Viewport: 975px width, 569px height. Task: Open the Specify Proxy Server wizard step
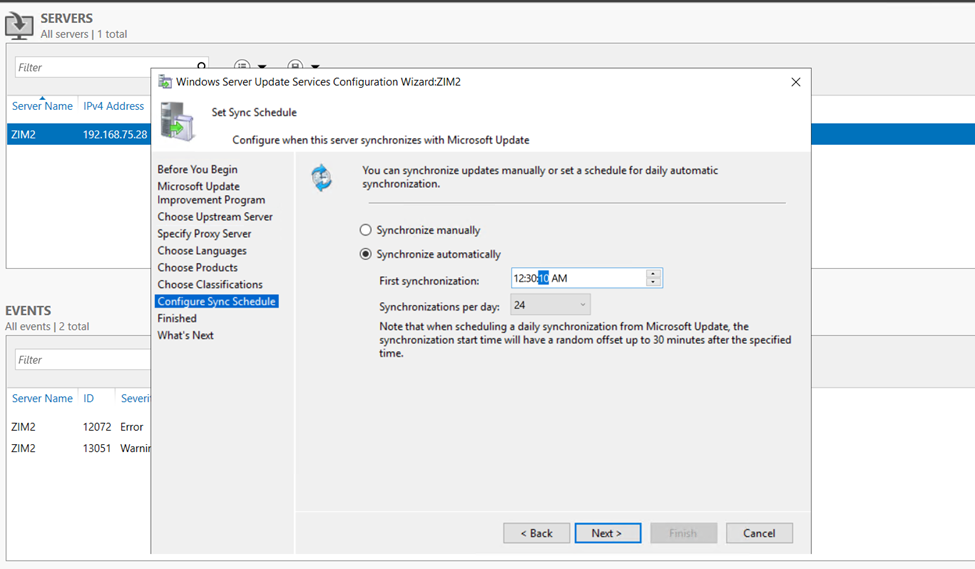(204, 234)
